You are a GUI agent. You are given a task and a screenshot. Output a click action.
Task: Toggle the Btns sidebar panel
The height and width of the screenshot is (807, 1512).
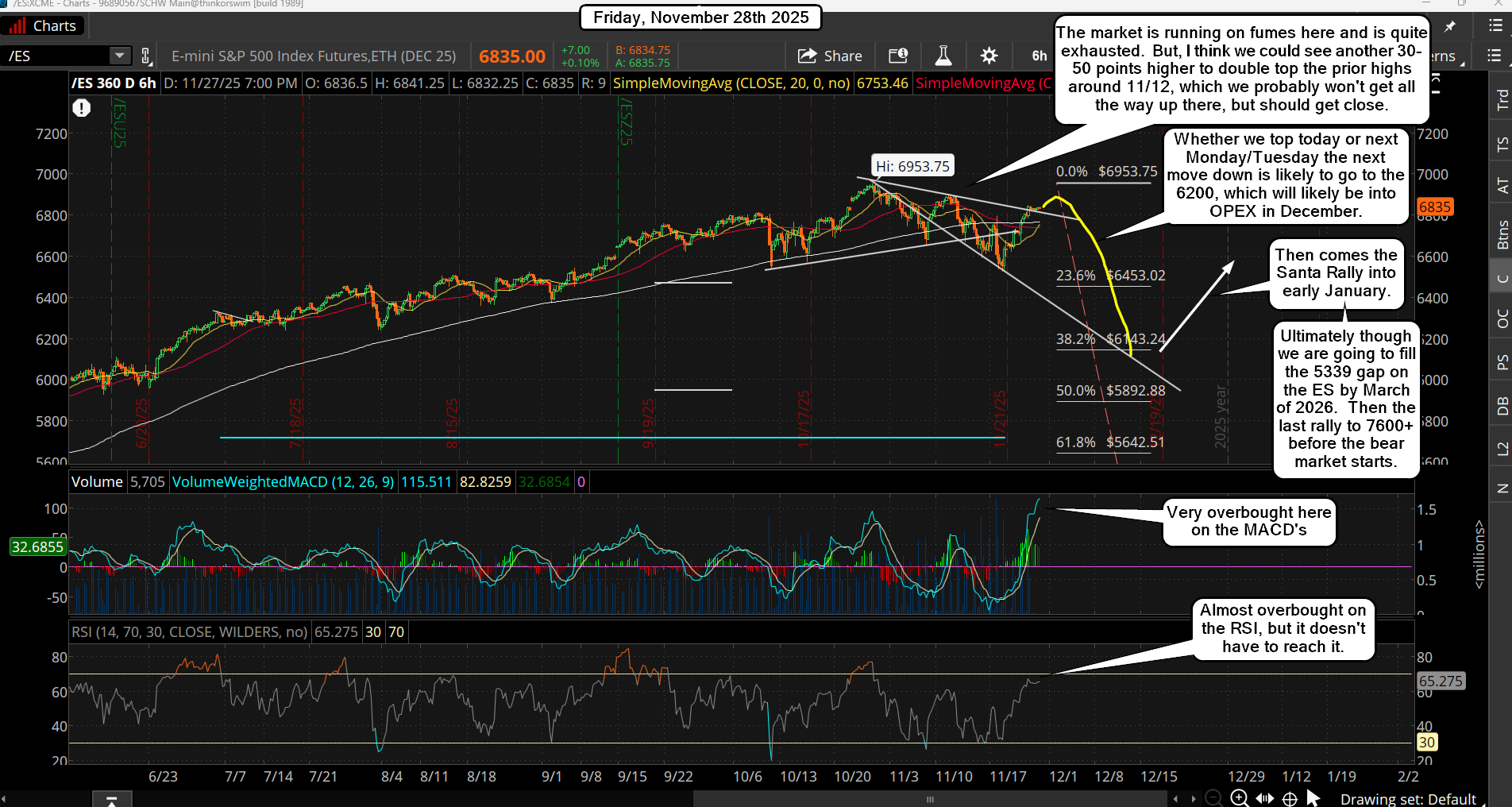1502,235
